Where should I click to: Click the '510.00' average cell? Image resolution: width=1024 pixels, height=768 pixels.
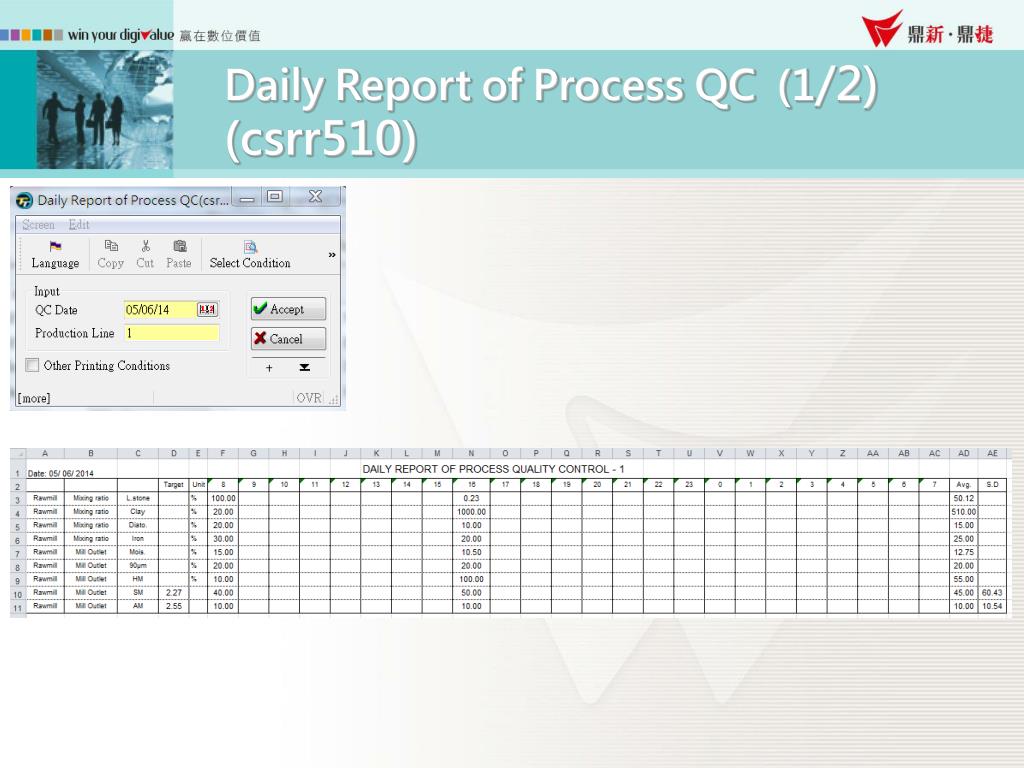[964, 512]
